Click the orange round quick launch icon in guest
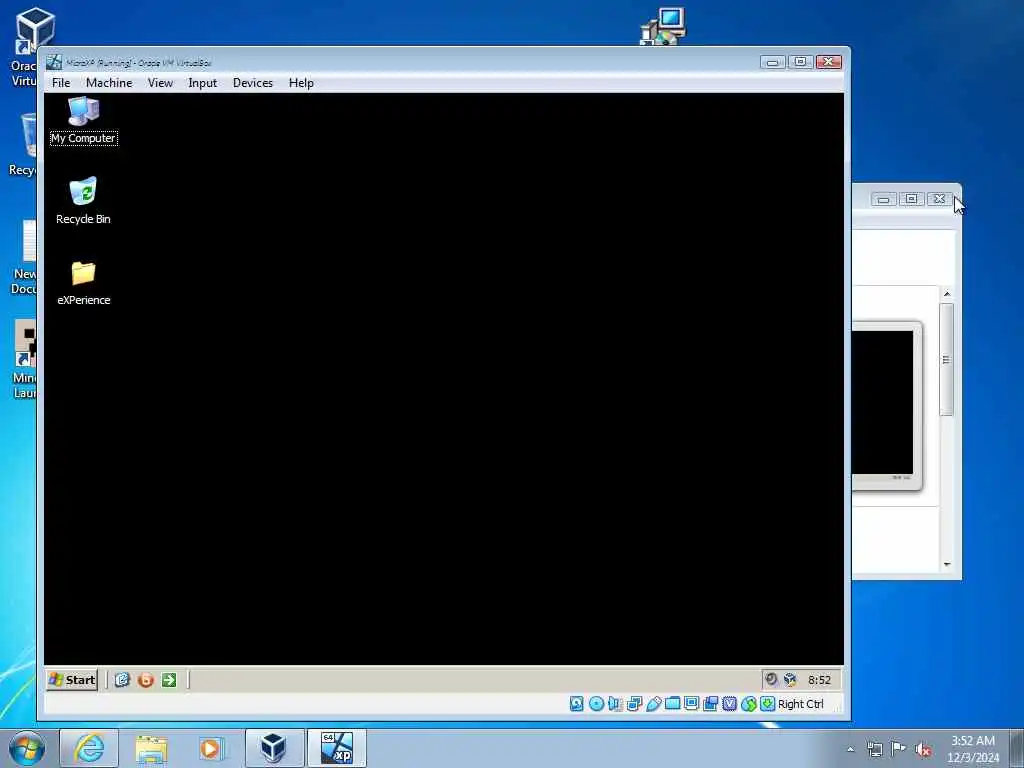1024x768 pixels. point(146,680)
